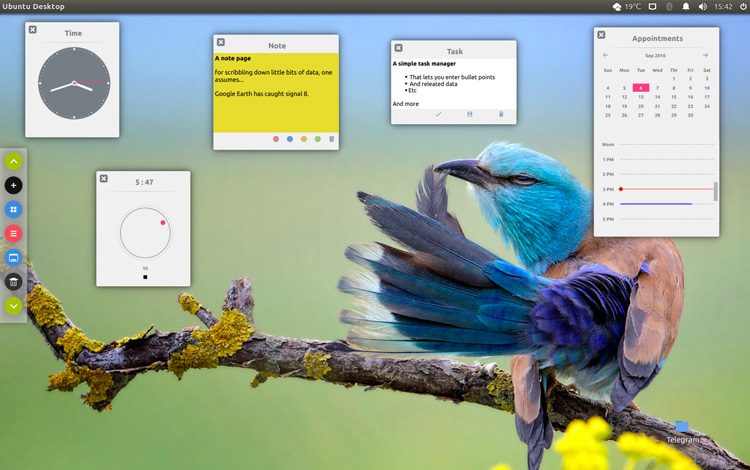Click the Appointments timeline scrollbar handle

[x=716, y=191]
